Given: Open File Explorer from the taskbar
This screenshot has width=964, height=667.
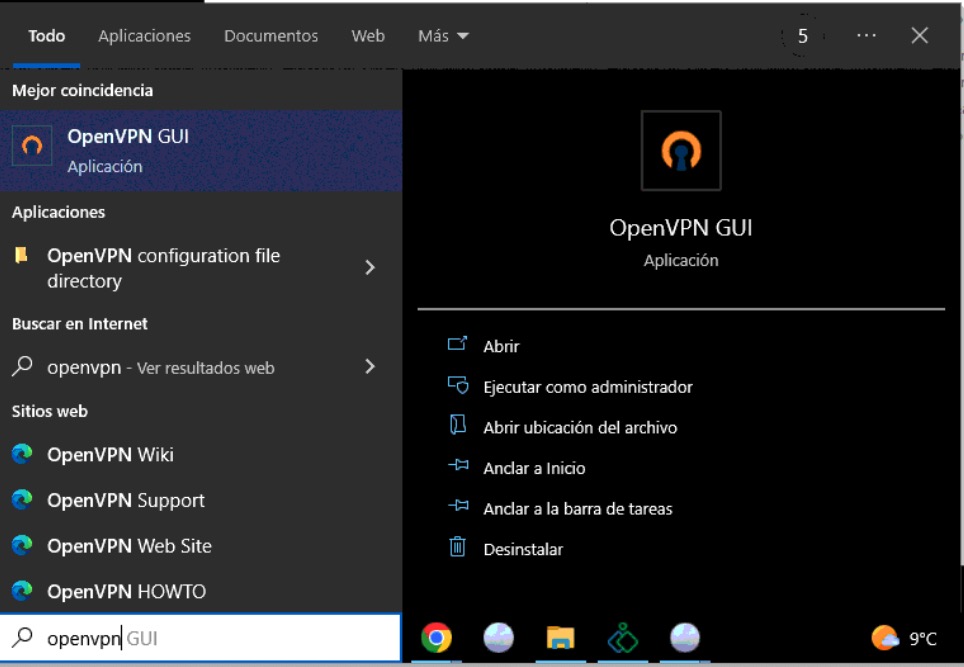Looking at the screenshot, I should (x=560, y=638).
